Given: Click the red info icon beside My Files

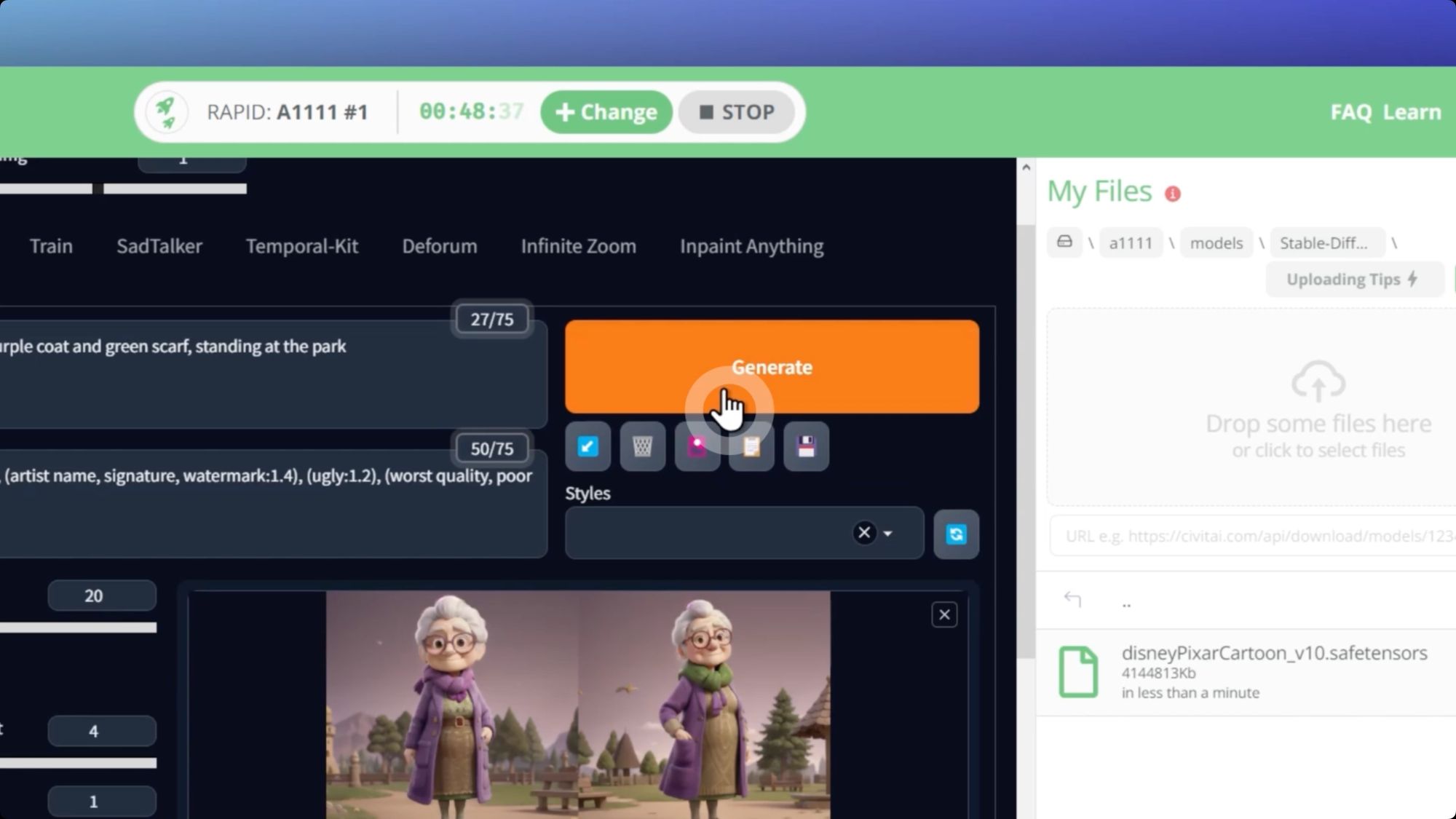Looking at the screenshot, I should (1172, 194).
